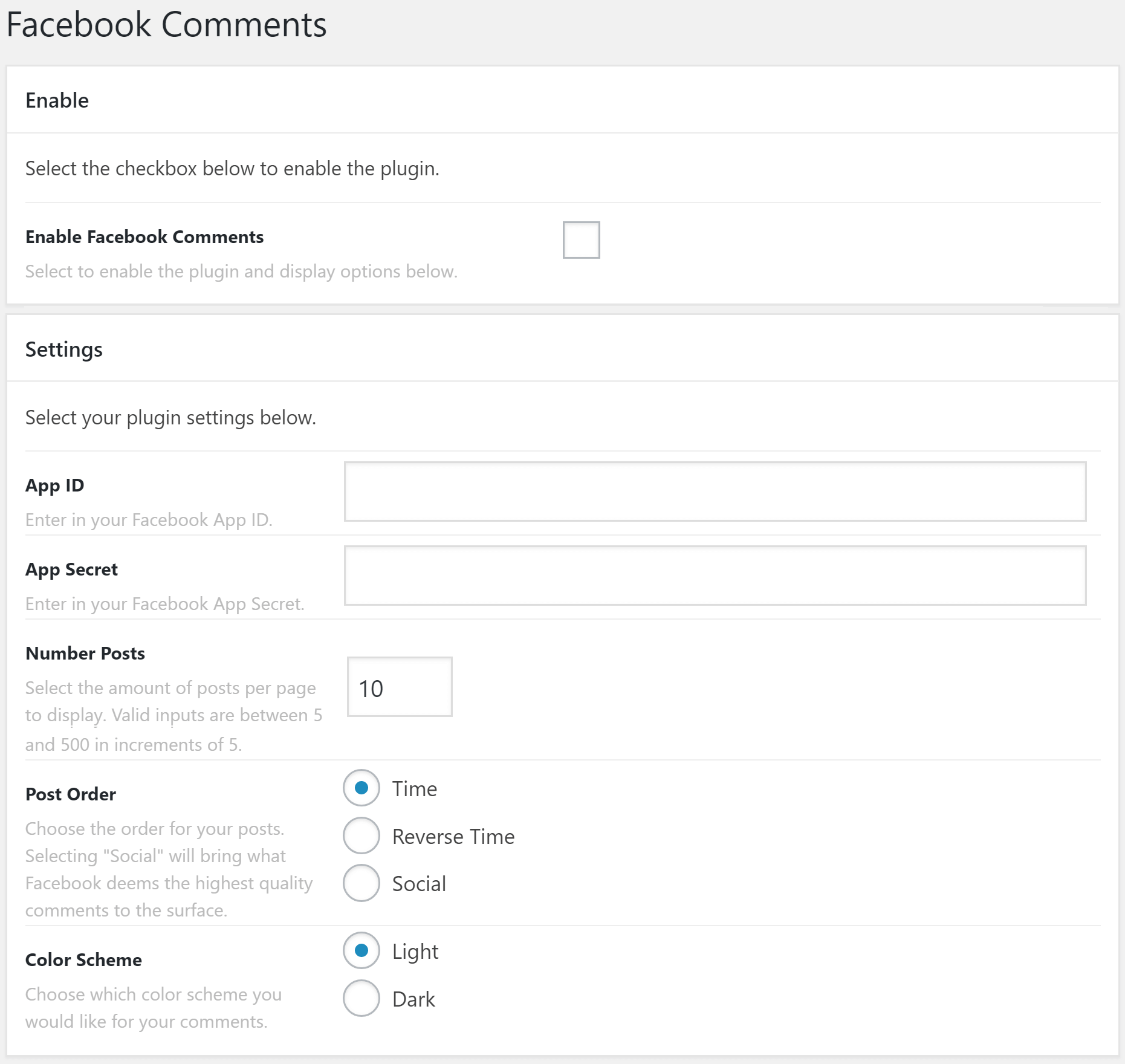1125x1064 pixels.
Task: Select the Light color scheme
Action: pos(361,951)
